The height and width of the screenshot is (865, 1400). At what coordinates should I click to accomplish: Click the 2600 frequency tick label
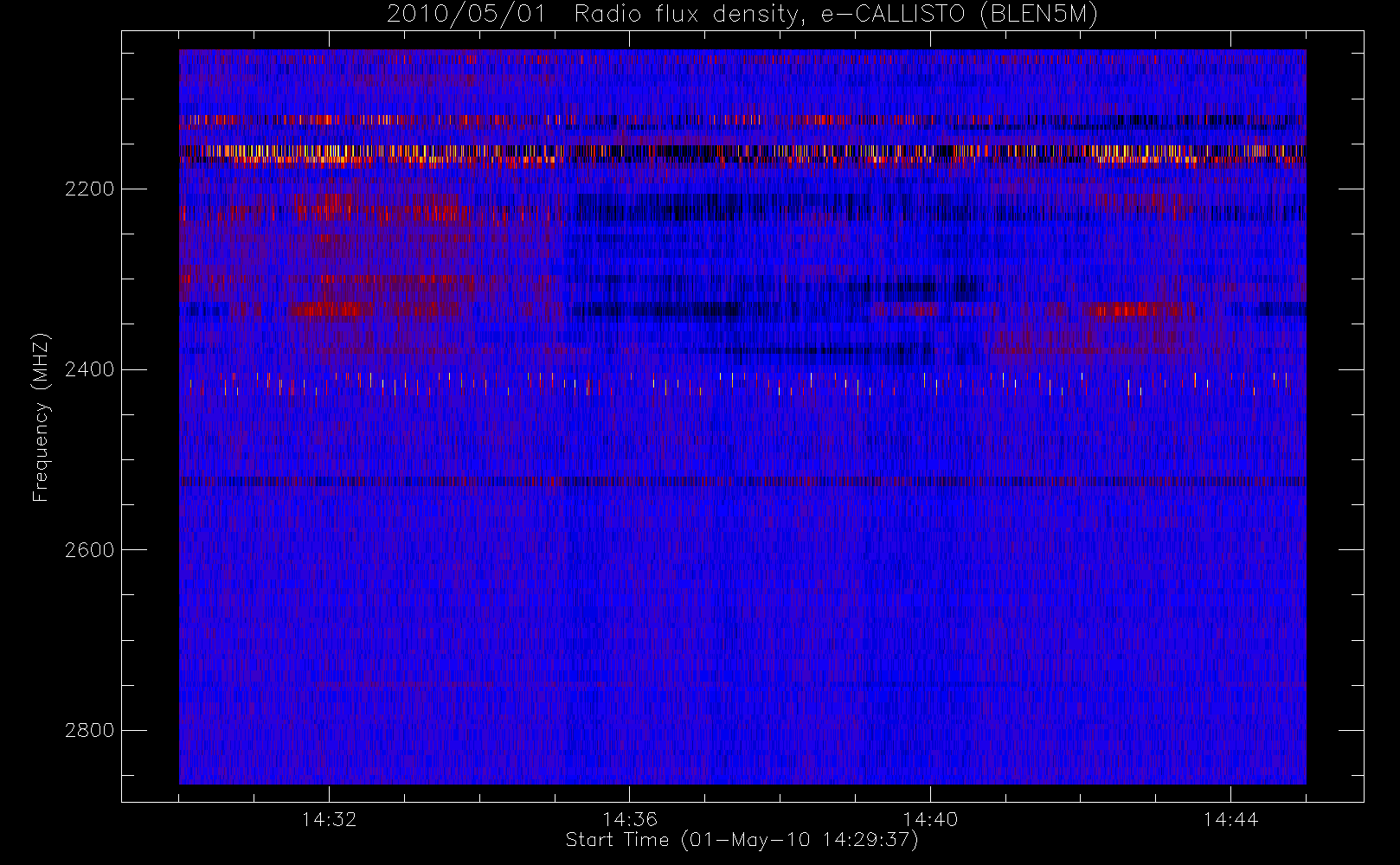point(89,550)
